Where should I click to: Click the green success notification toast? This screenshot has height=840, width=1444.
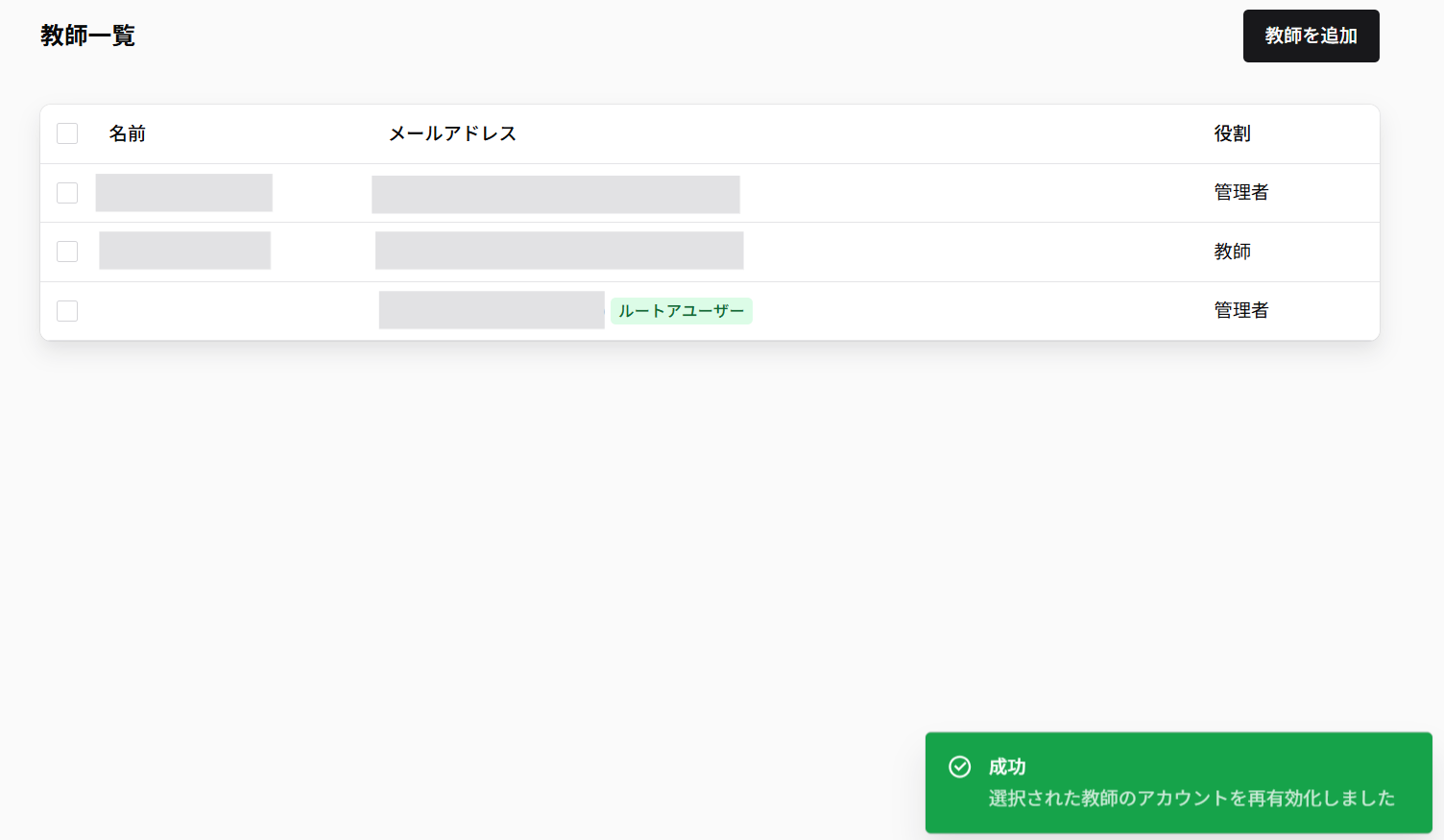(1179, 782)
